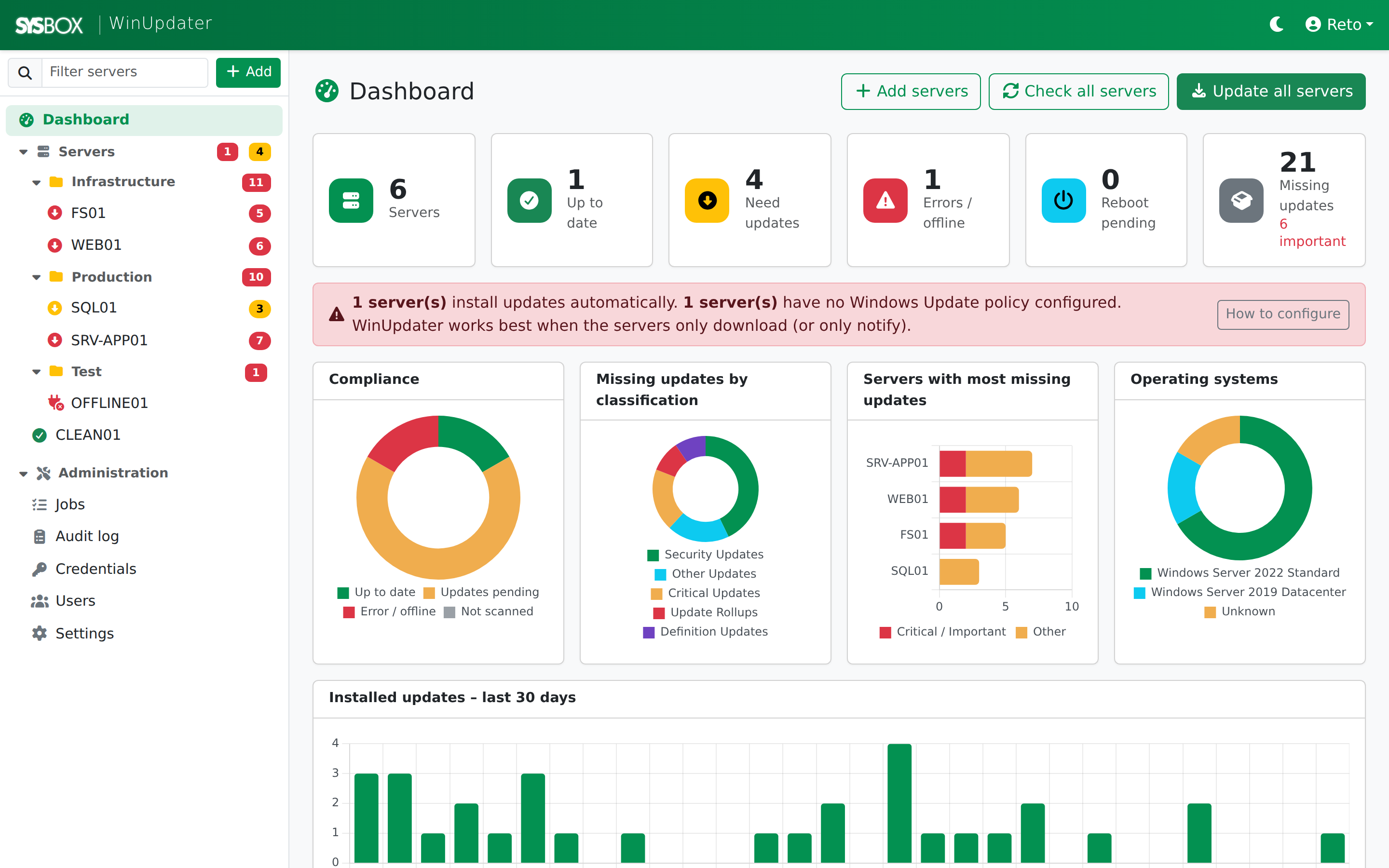
Task: Click the SYSBOX logo
Action: click(x=49, y=25)
